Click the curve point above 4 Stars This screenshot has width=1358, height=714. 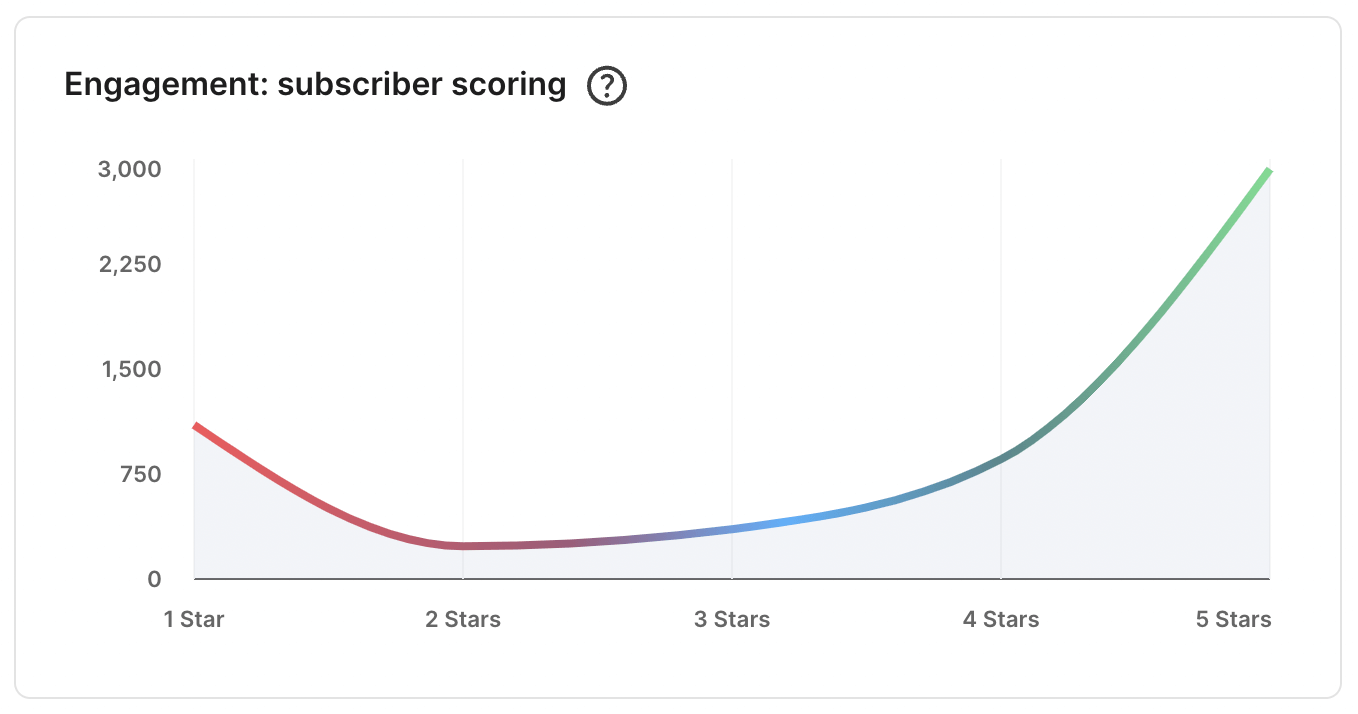pyautogui.click(x=1001, y=459)
